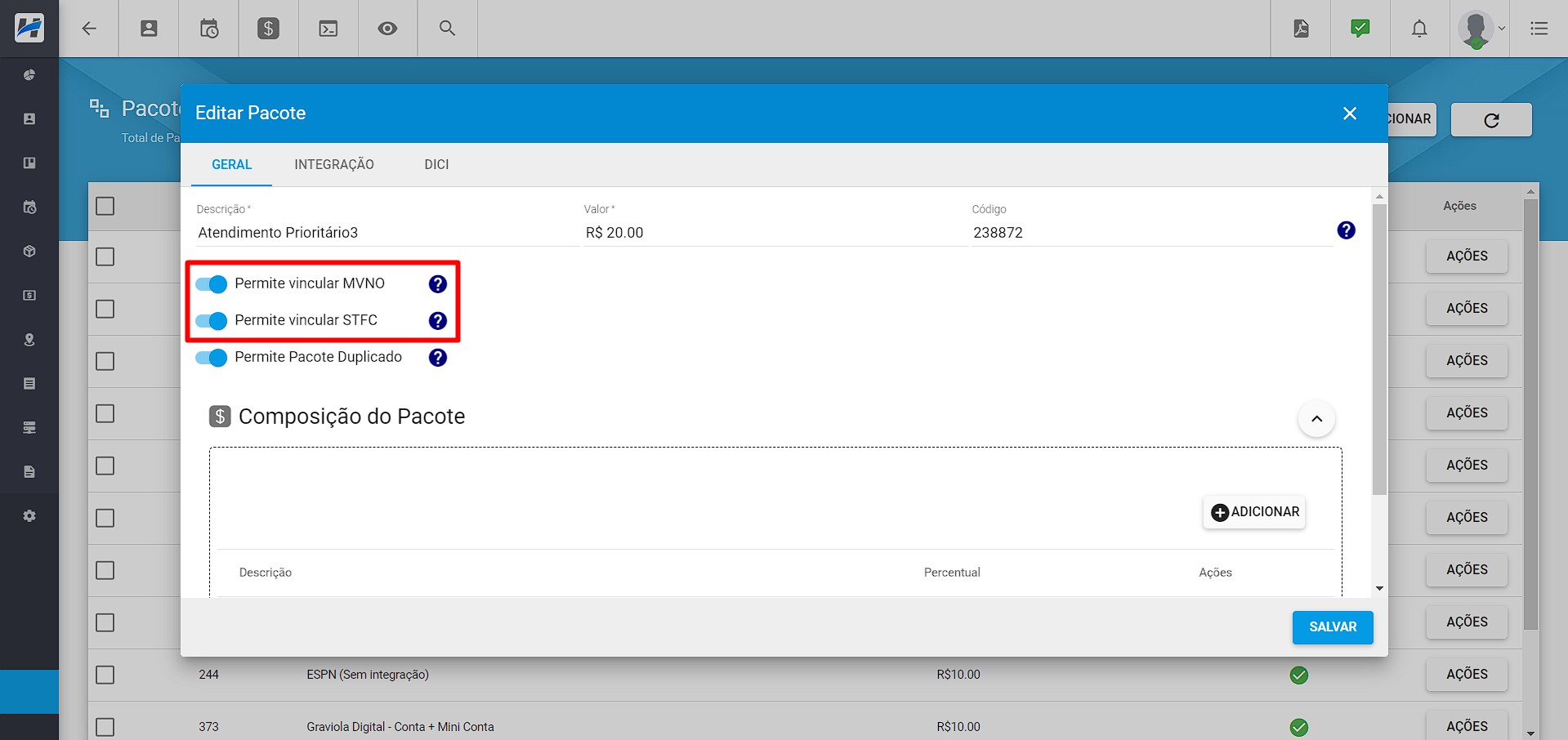
Task: Click the R$10.00 value in ESPN row
Action: pos(958,675)
